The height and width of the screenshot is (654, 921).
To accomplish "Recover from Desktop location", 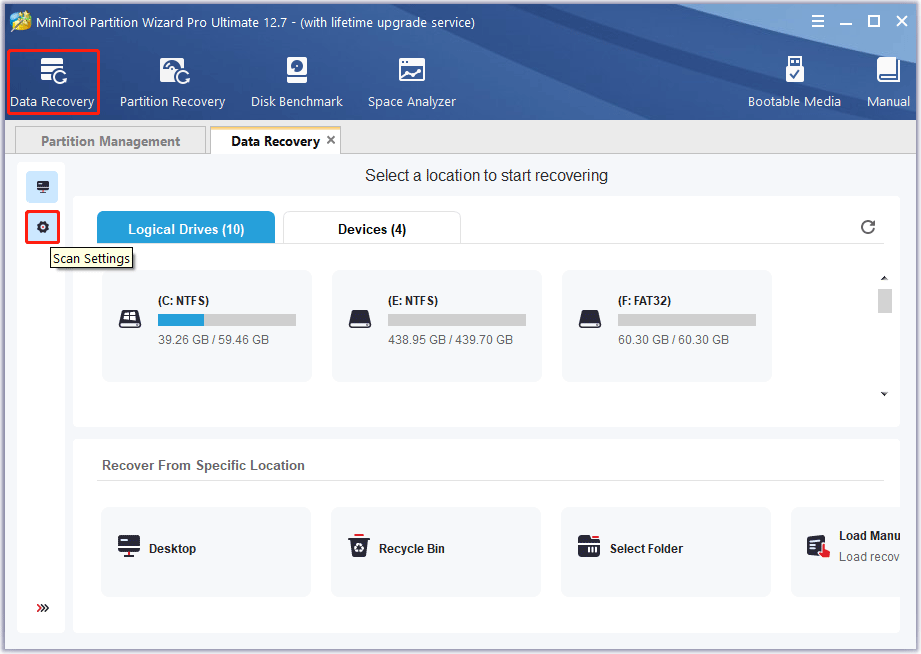I will [206, 552].
